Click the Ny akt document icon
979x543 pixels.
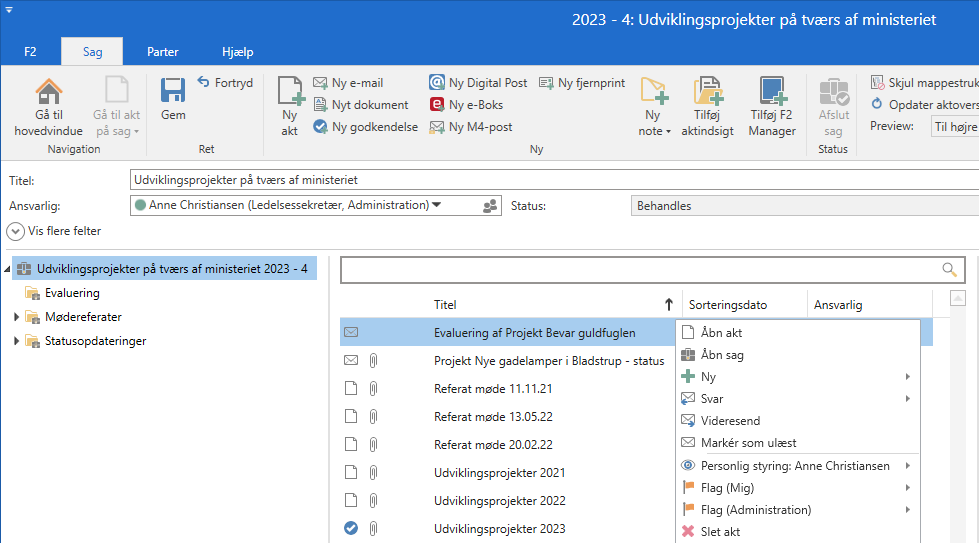(x=289, y=92)
